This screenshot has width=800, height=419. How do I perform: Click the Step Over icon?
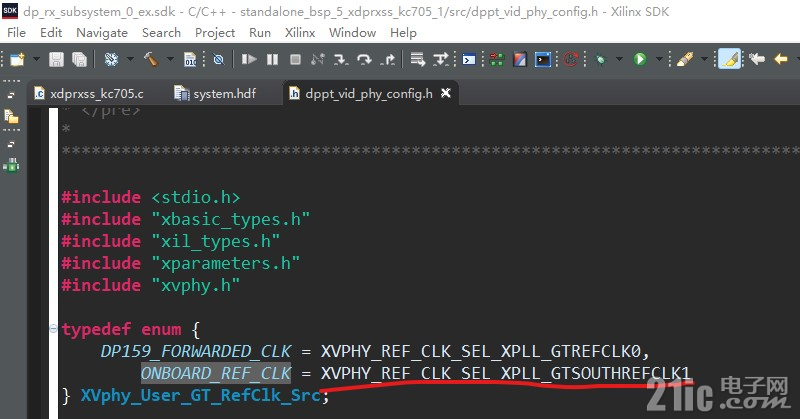click(364, 60)
